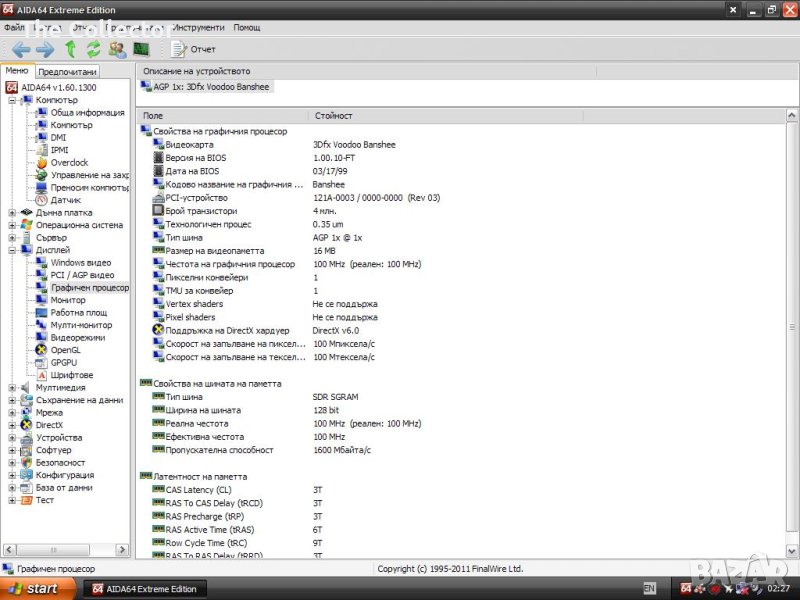Open the Шрифтове fonts entry
This screenshot has width=800, height=600.
[71, 375]
